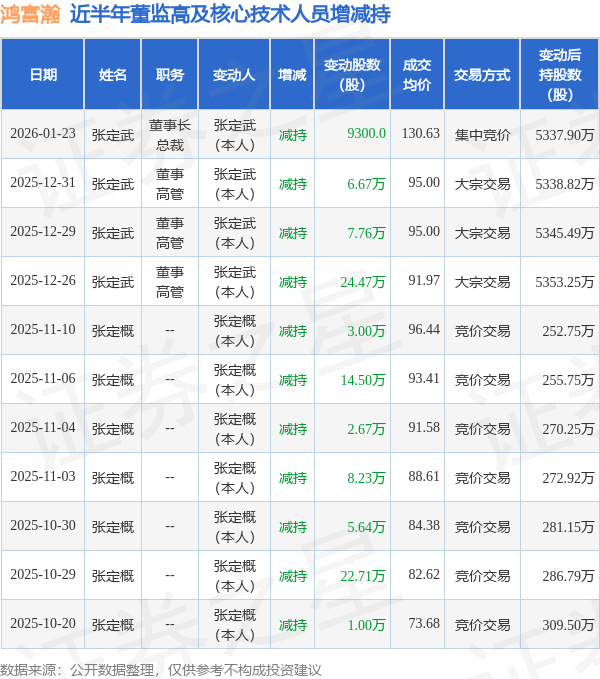
Task: Click holdings value 5353.25万
Action: [x=565, y=281]
